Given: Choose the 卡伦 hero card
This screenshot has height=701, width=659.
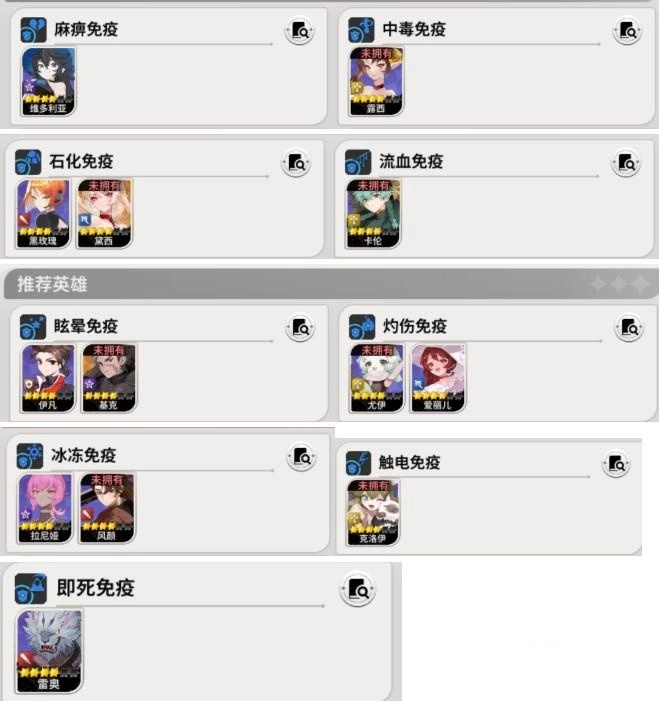Looking at the screenshot, I should (x=373, y=214).
